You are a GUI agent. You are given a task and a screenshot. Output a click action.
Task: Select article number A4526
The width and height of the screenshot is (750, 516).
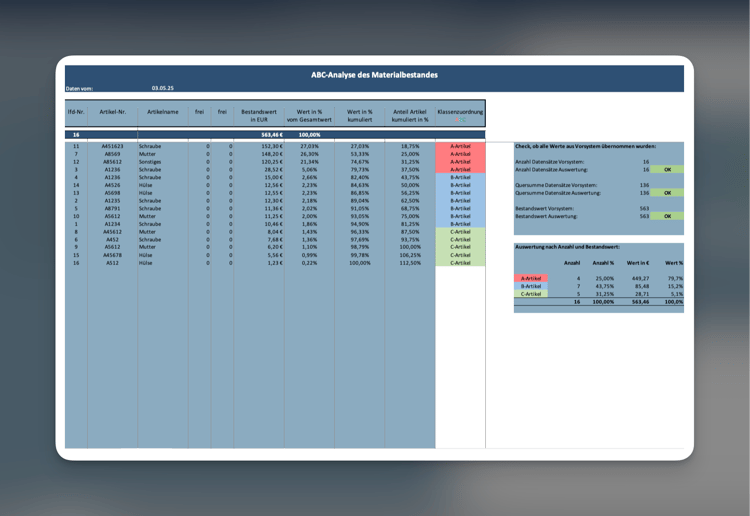coord(112,185)
